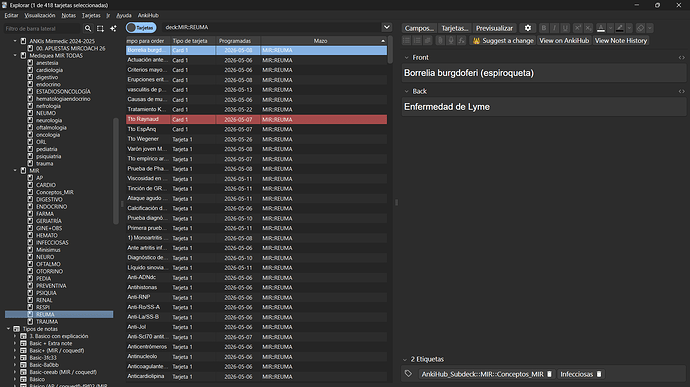Click View Note History

tap(621, 41)
